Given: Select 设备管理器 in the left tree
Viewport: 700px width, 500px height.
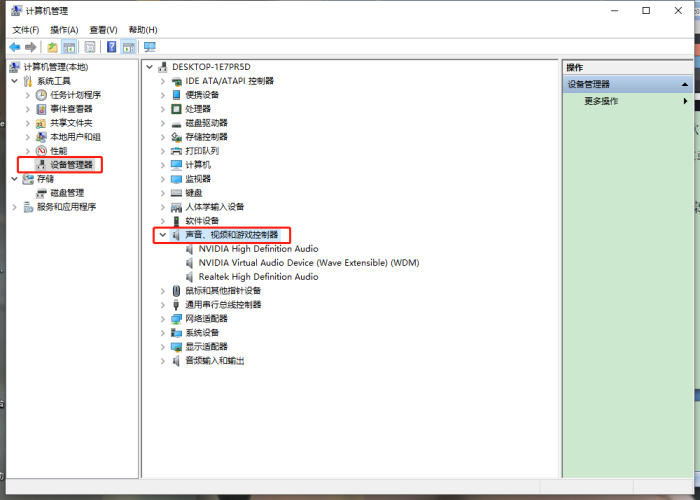Looking at the screenshot, I should pos(71,165).
